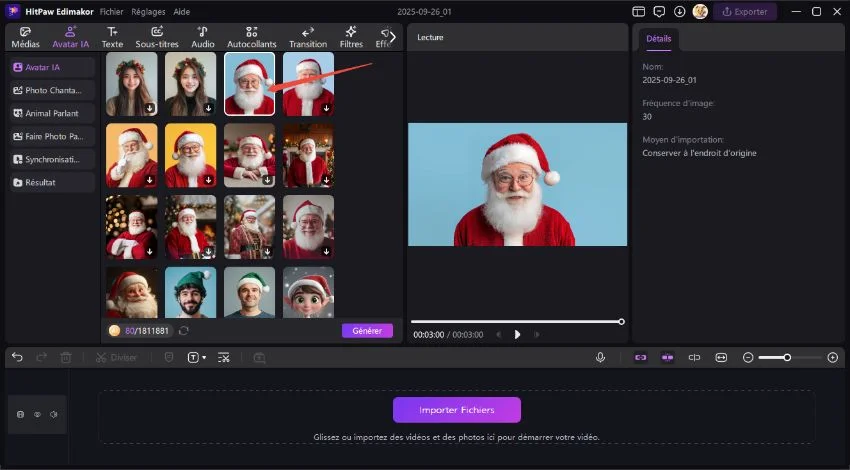This screenshot has height=470, width=850.
Task: Switch to the Détails tab
Action: [x=658, y=38]
